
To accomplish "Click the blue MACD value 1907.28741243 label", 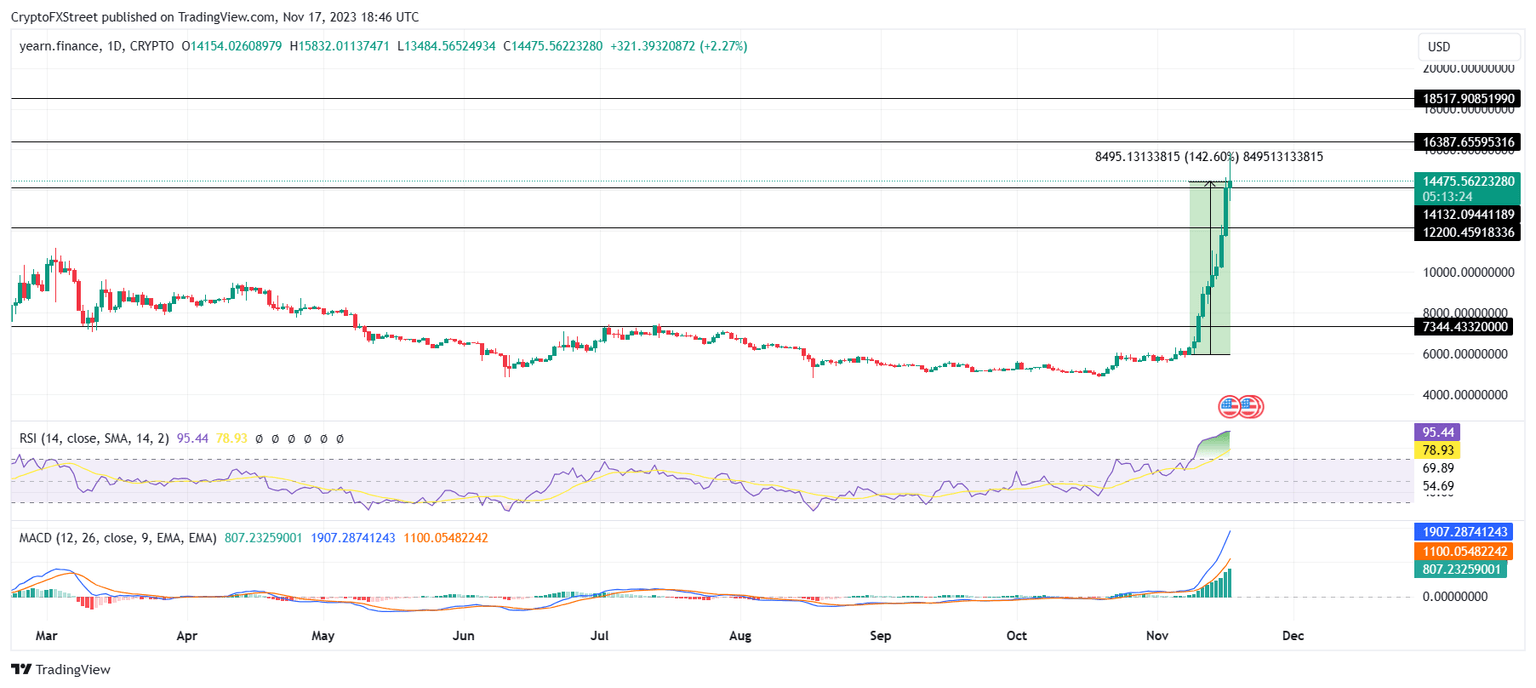I will pos(1466,531).
